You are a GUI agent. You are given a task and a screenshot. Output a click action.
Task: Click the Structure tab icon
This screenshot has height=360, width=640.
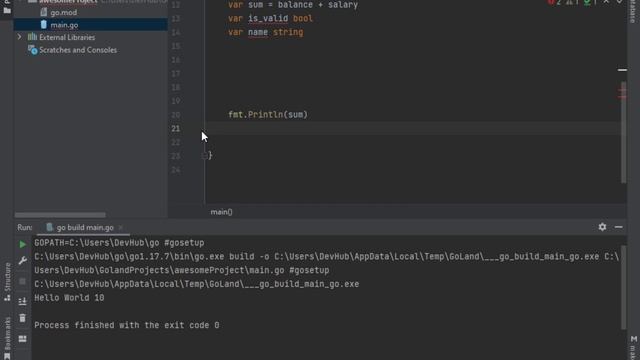pos(7,298)
